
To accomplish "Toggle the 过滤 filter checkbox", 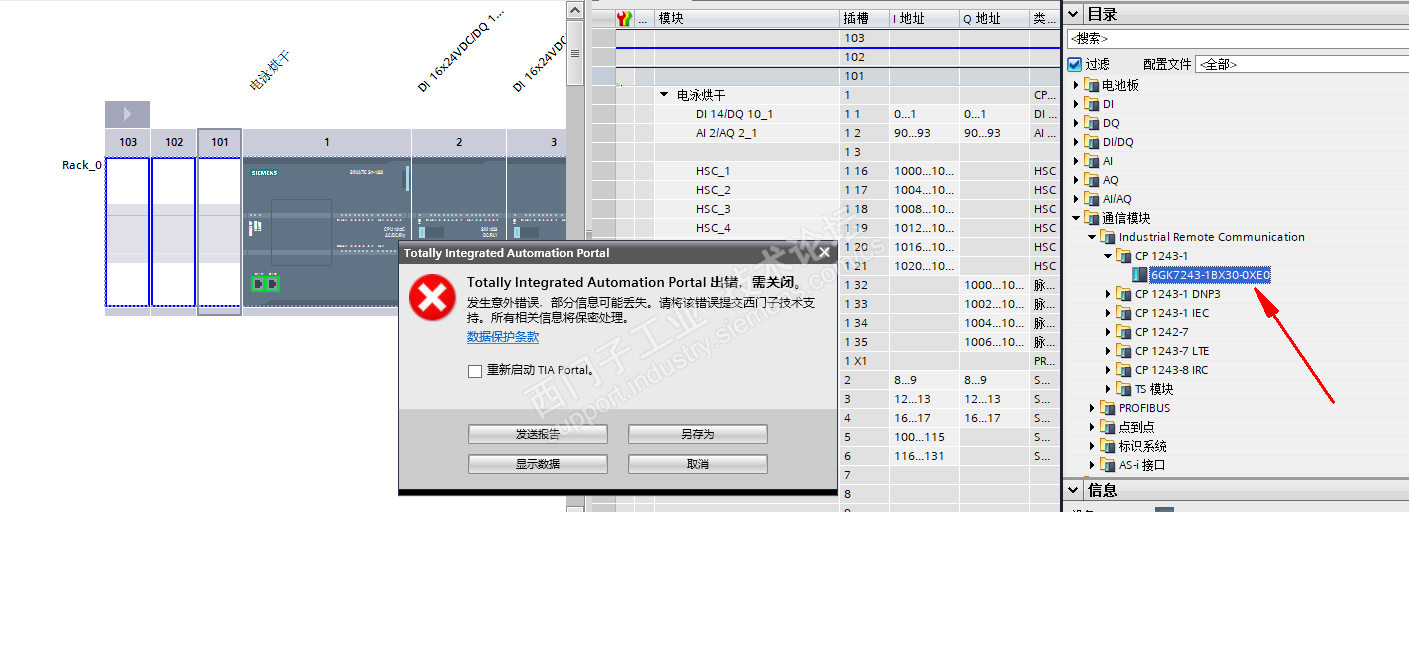I will click(x=1075, y=64).
